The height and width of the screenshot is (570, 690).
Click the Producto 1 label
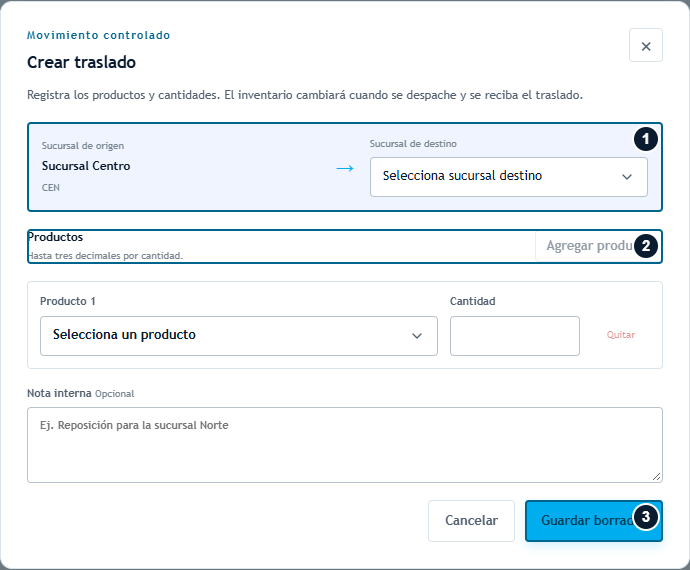(x=68, y=301)
